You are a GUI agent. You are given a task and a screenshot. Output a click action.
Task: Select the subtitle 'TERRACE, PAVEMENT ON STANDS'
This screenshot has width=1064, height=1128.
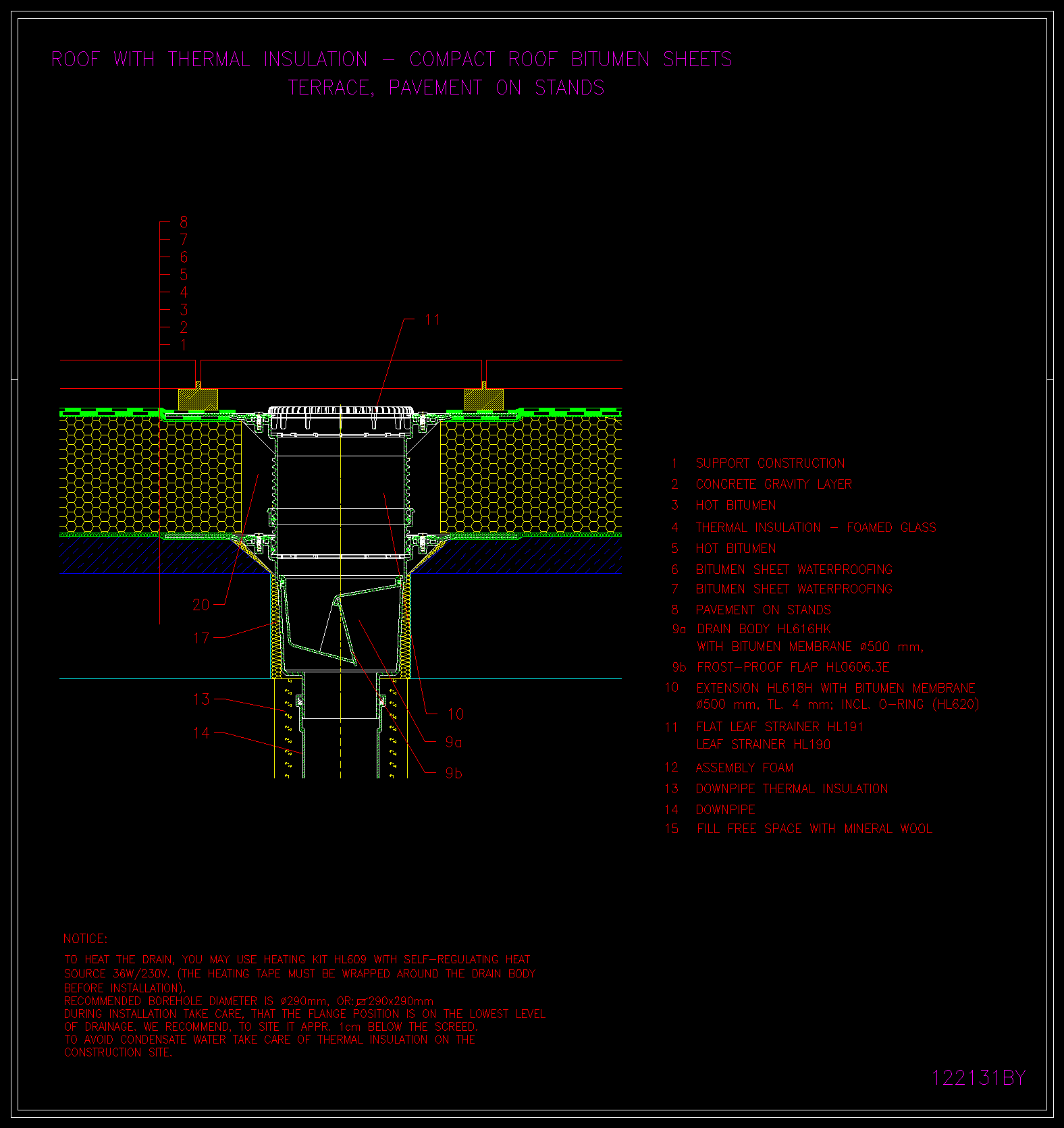click(446, 88)
